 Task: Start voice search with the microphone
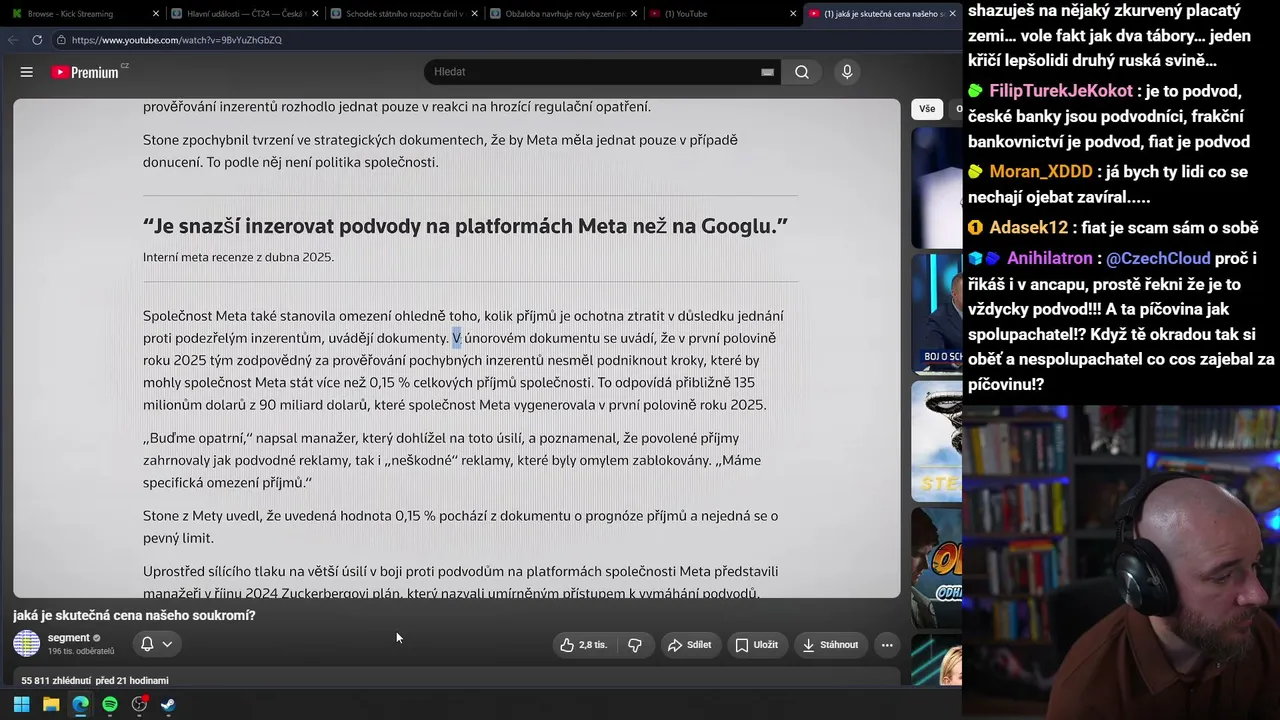point(847,72)
